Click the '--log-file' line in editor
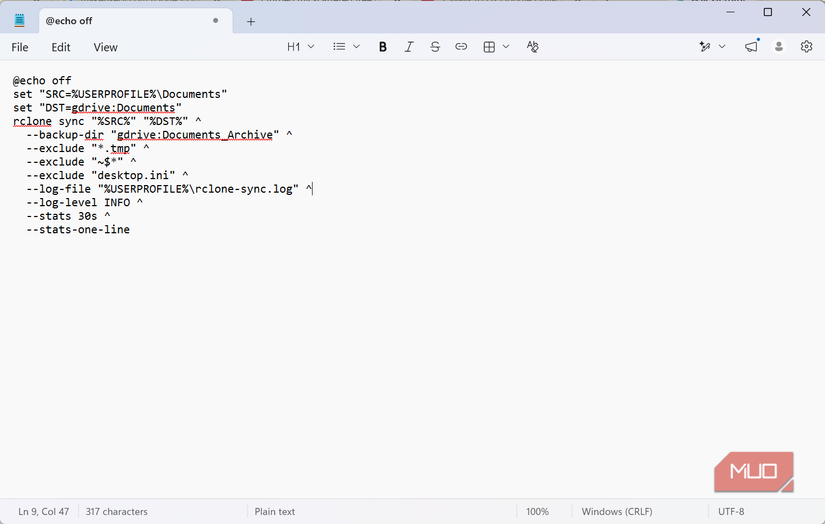This screenshot has height=524, width=825. (169, 189)
